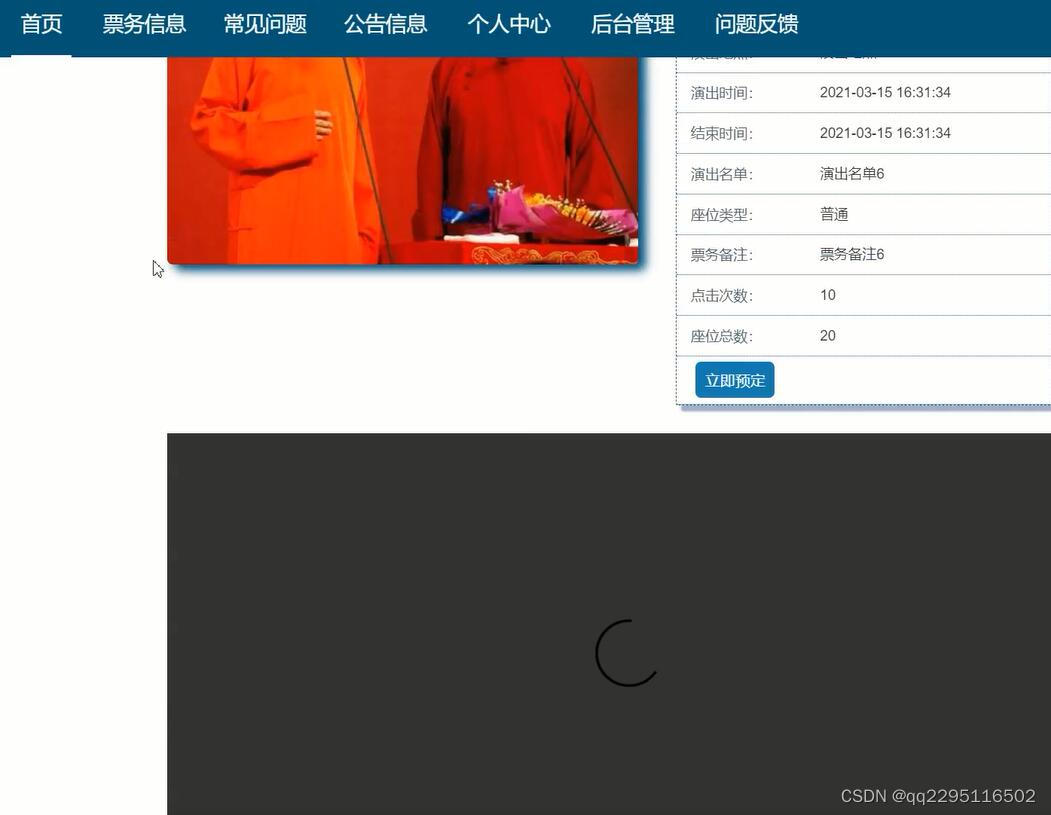
Task: Open the 问题反馈 feedback page
Action: pos(755,22)
